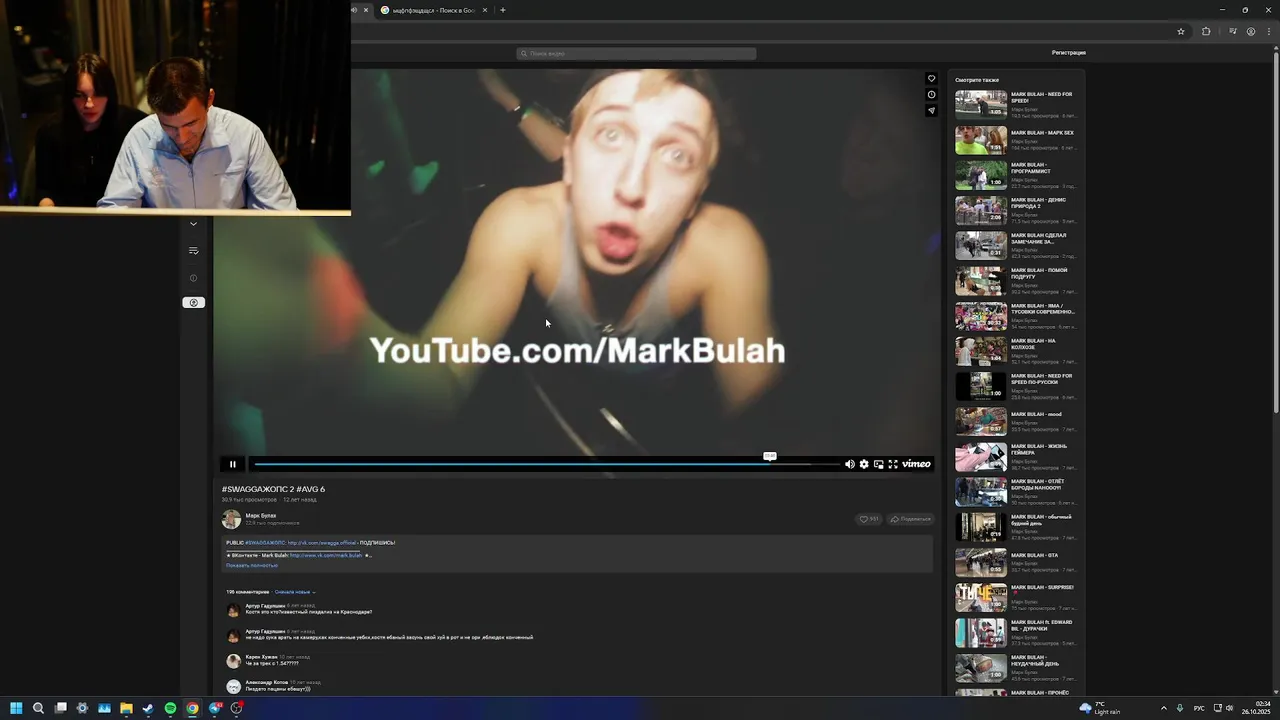Open Марк Булах channel avatar
Image resolution: width=1280 pixels, height=720 pixels.
pyautogui.click(x=231, y=519)
